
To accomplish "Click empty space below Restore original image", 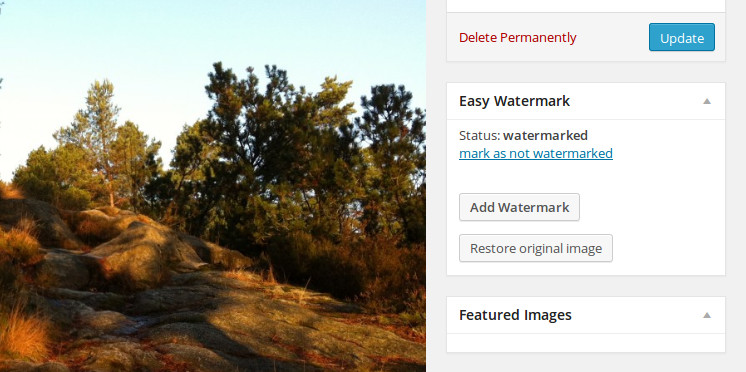I will (x=586, y=268).
